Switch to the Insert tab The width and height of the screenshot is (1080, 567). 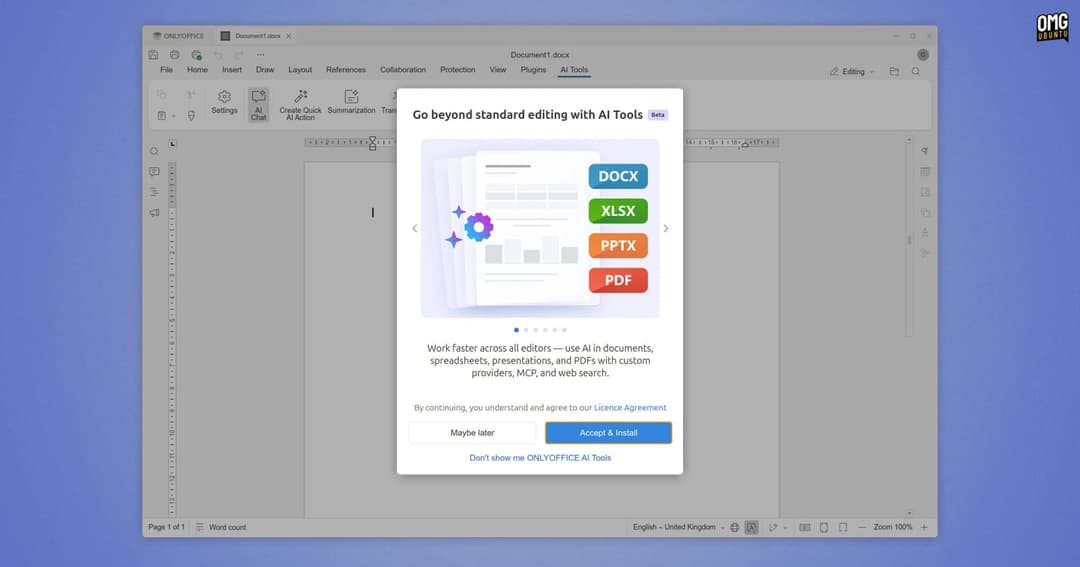click(x=232, y=70)
